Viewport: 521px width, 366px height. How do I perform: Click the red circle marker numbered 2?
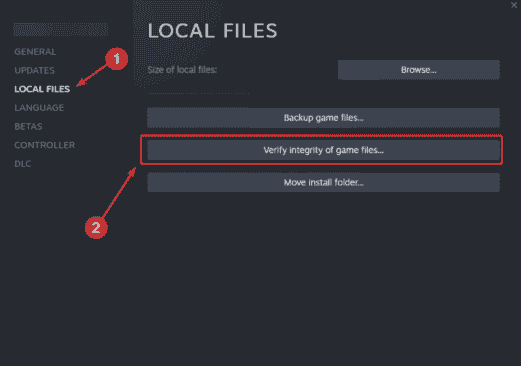96,228
